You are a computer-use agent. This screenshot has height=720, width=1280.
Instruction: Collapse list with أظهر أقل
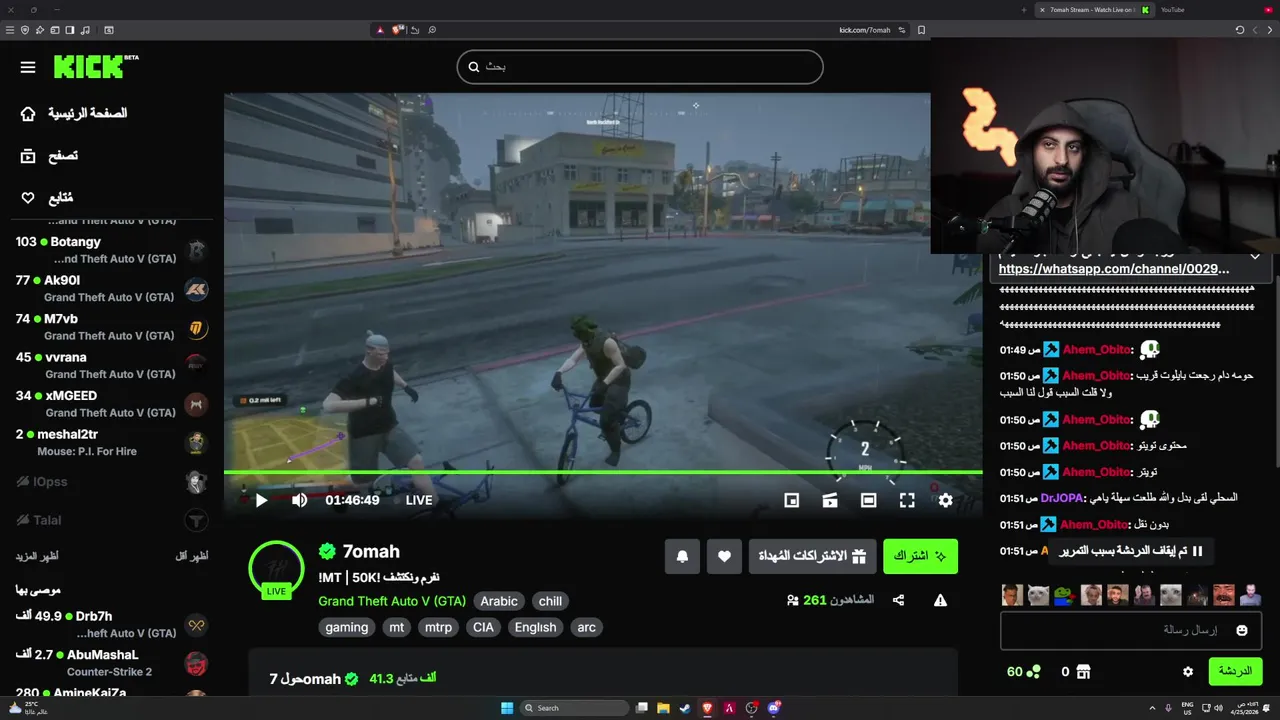pyautogui.click(x=192, y=556)
